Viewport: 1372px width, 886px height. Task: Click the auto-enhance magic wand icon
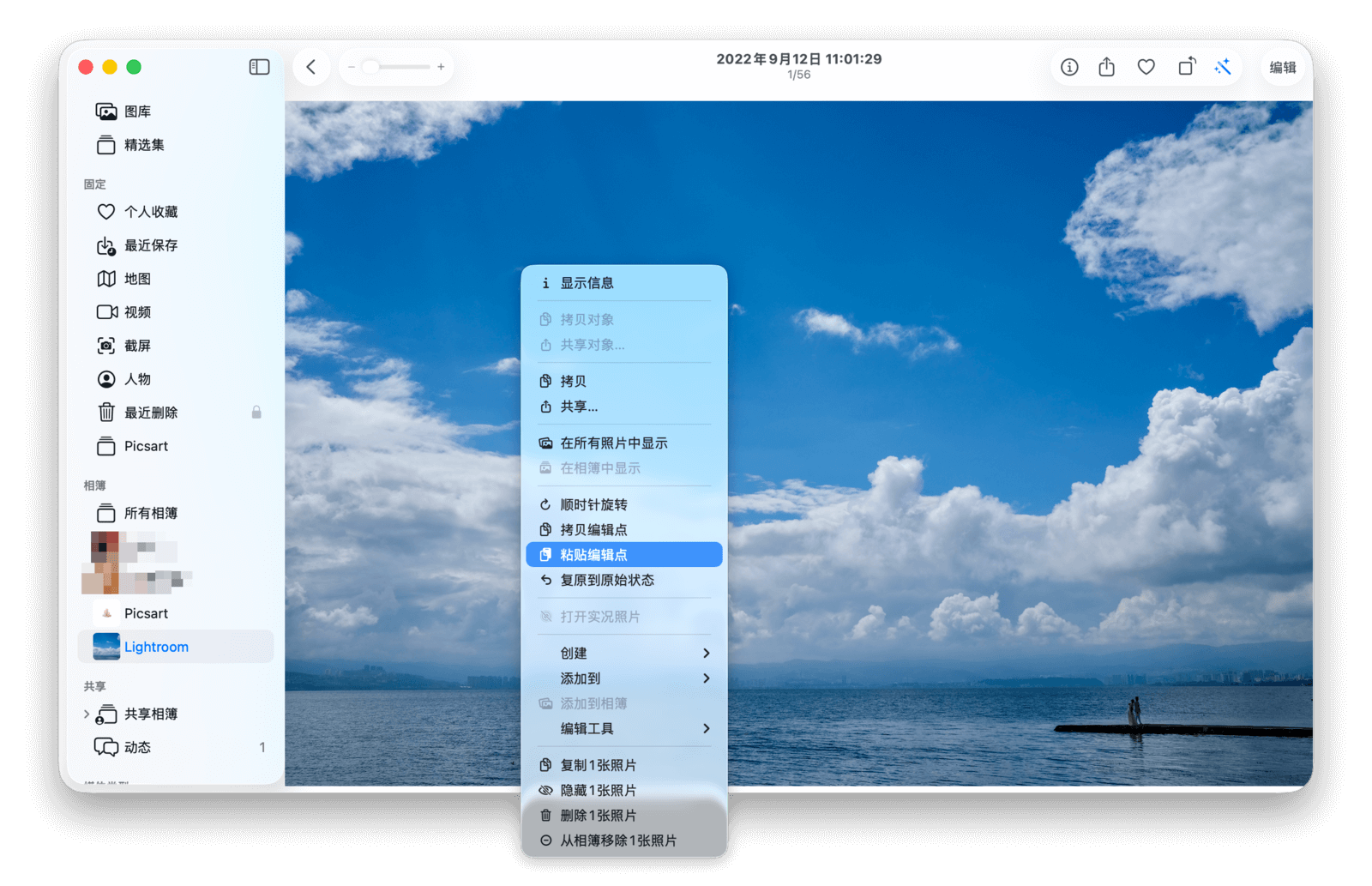(1223, 67)
